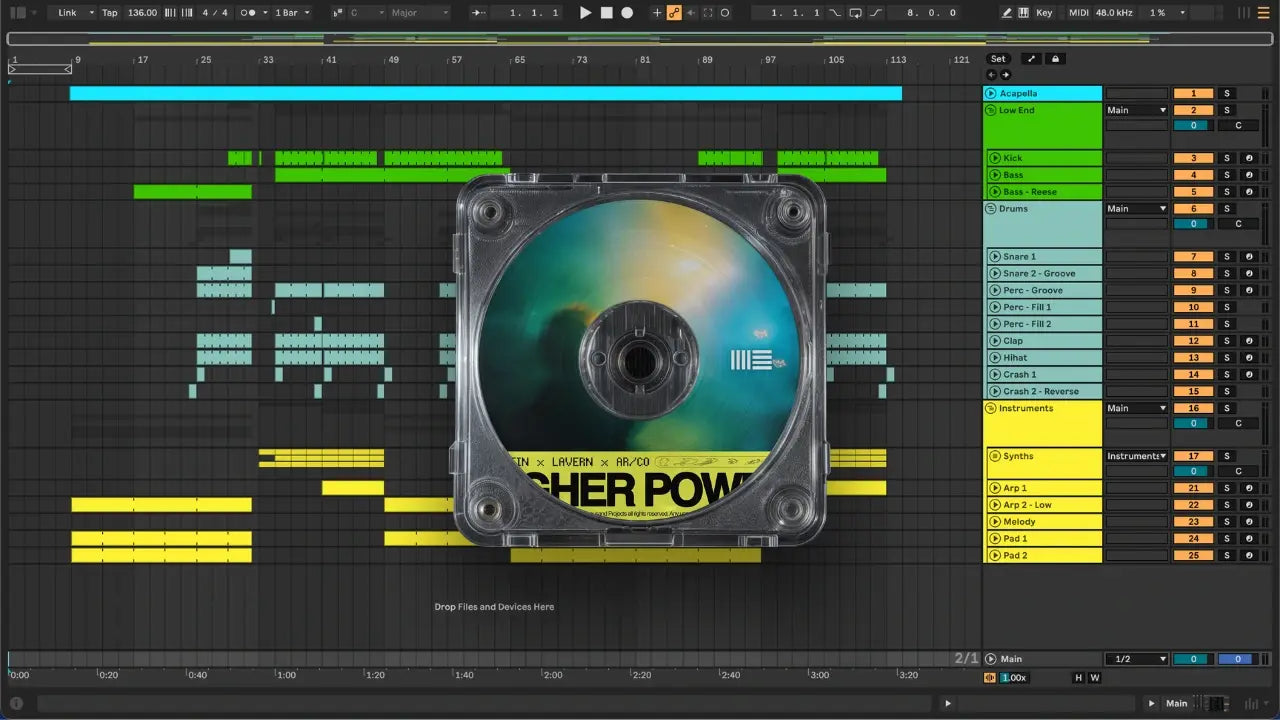Click the 136.00 tempo field
Screen dimensions: 1280x720
click(x=142, y=13)
